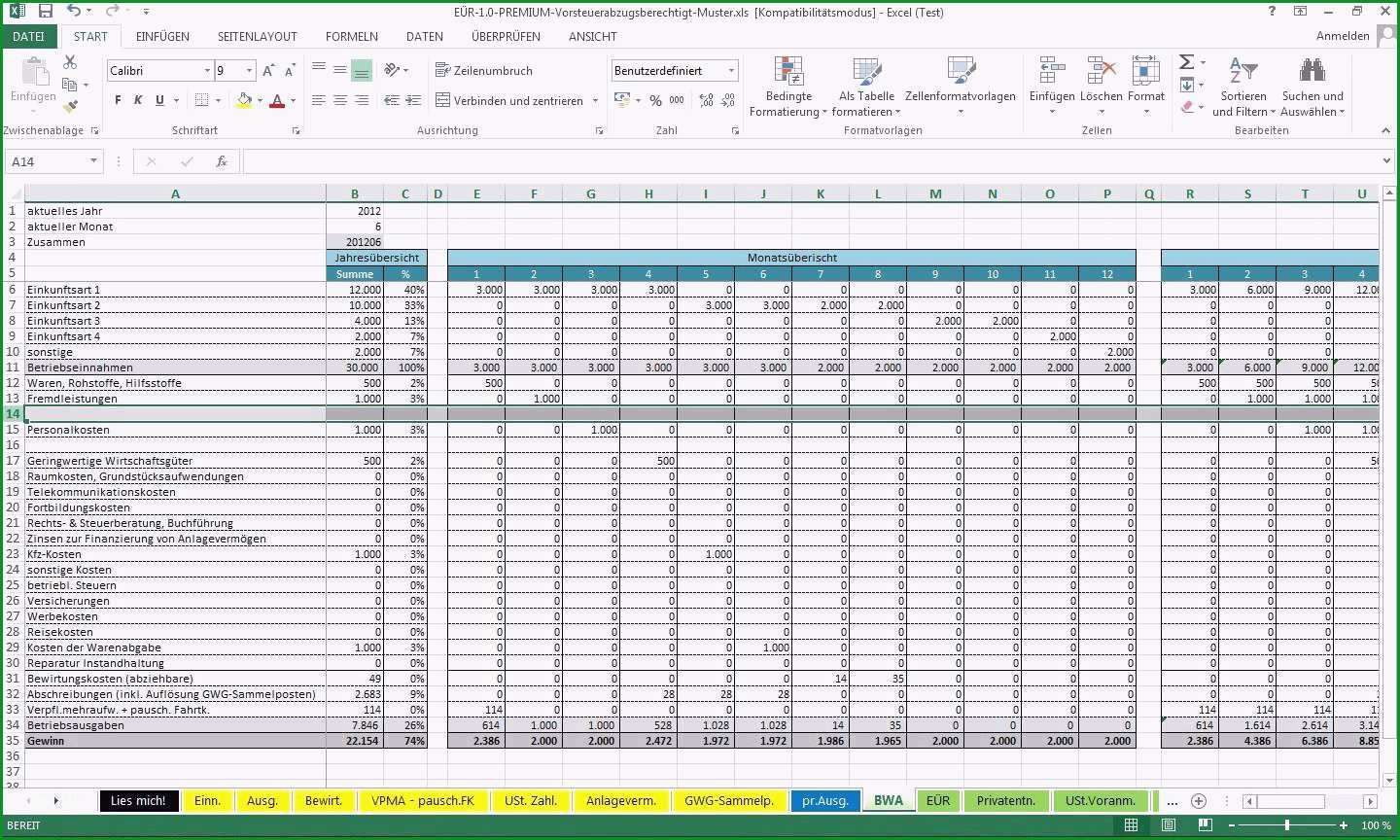Click the borders icon
The image size is (1400, 840).
[x=201, y=100]
